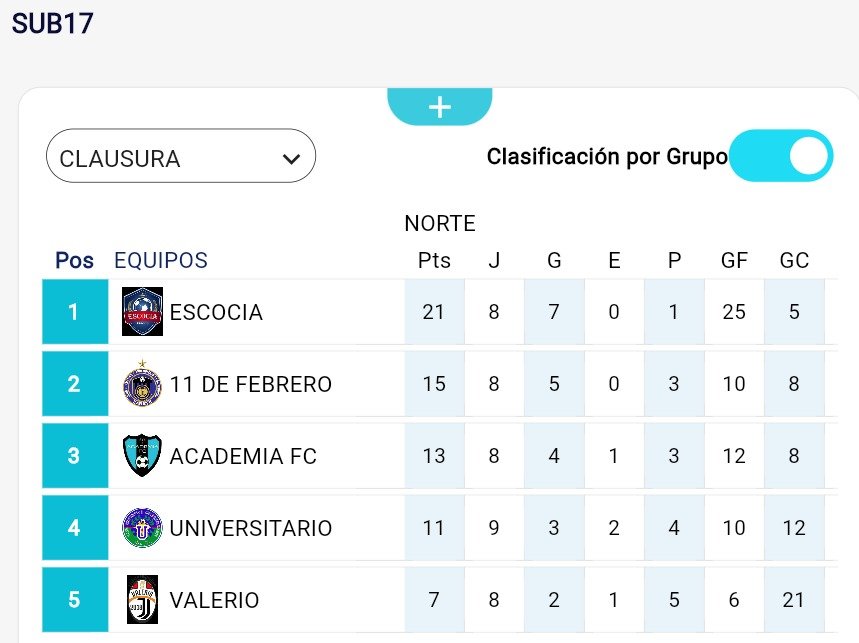The height and width of the screenshot is (643, 859).
Task: Click the GC column header
Action: (794, 261)
